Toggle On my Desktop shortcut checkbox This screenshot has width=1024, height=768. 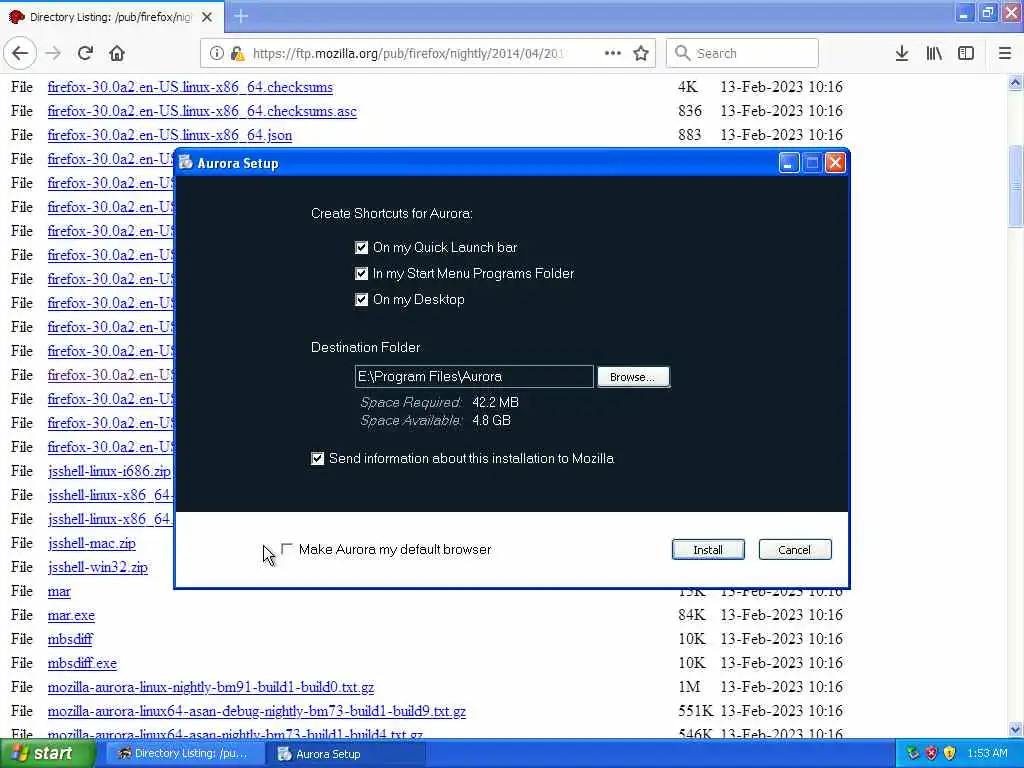point(361,300)
